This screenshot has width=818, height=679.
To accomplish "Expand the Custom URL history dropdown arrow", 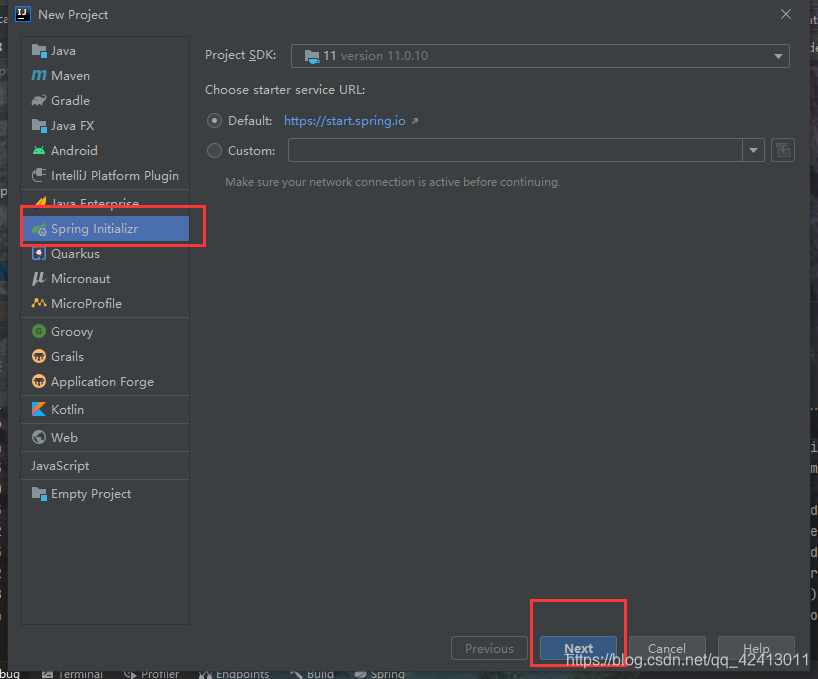I will point(753,150).
